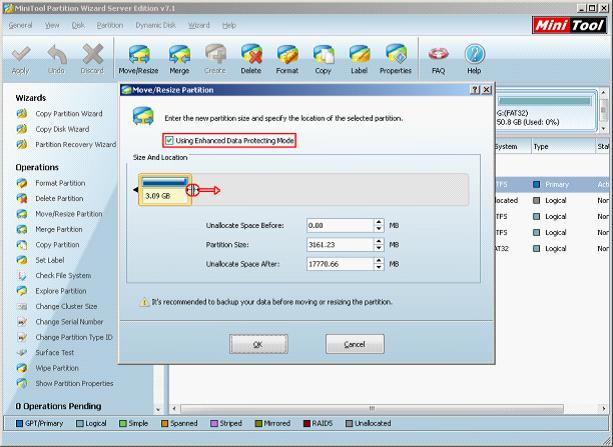Decrease Unallocate Space After with down arrow
This screenshot has width=613, height=447.
pos(378,267)
